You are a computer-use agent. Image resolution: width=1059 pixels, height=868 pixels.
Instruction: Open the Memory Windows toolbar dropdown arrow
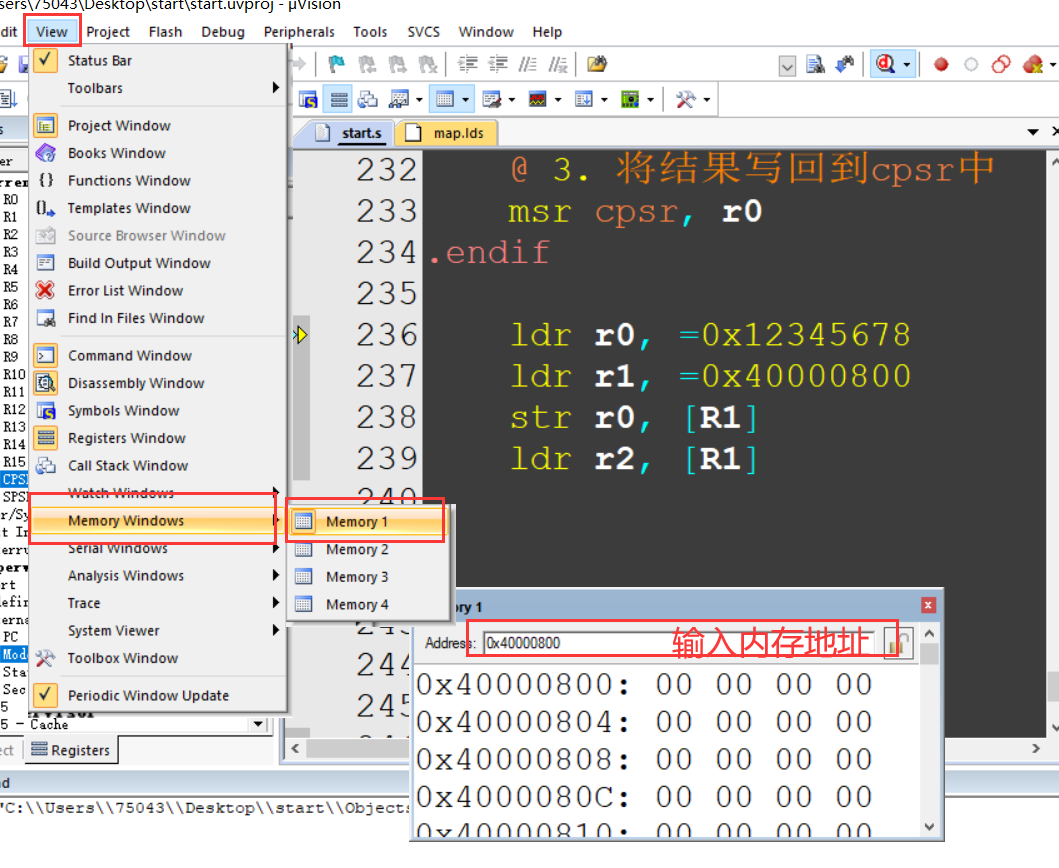pos(465,100)
